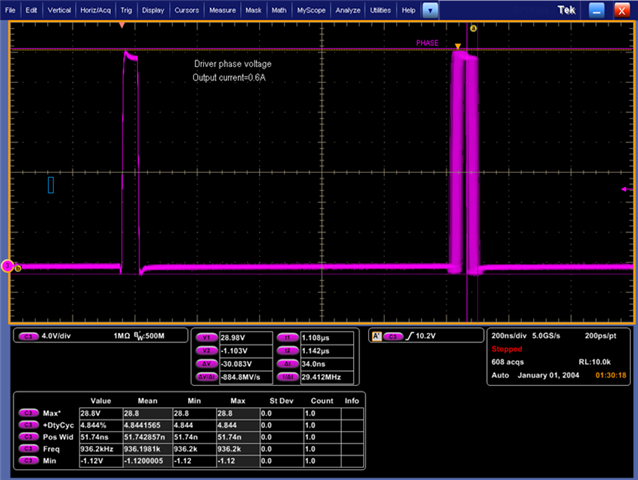Click the 4.0V/div scale readout
This screenshot has width=638, height=480.
[56, 336]
